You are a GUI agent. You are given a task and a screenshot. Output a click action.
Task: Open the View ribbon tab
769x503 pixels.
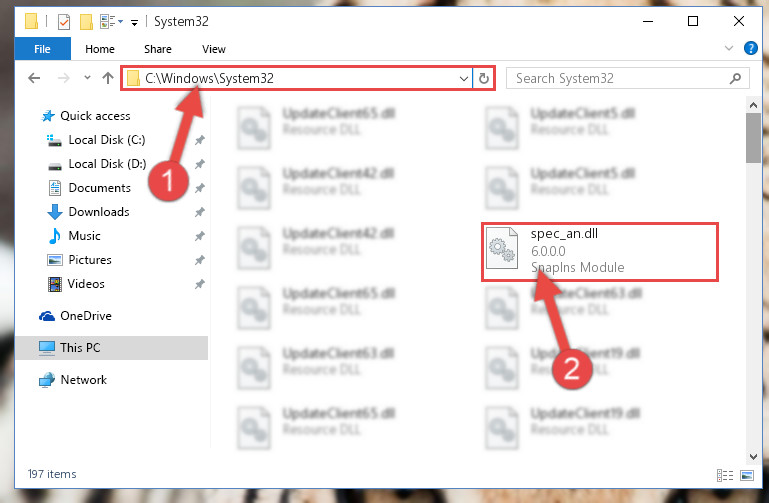(213, 49)
